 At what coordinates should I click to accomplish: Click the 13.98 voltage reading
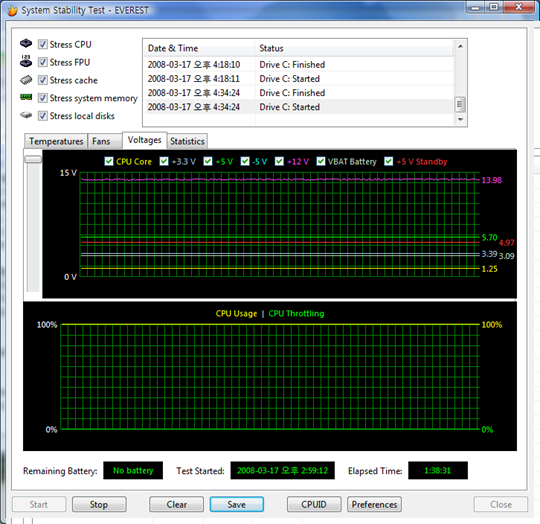click(492, 180)
